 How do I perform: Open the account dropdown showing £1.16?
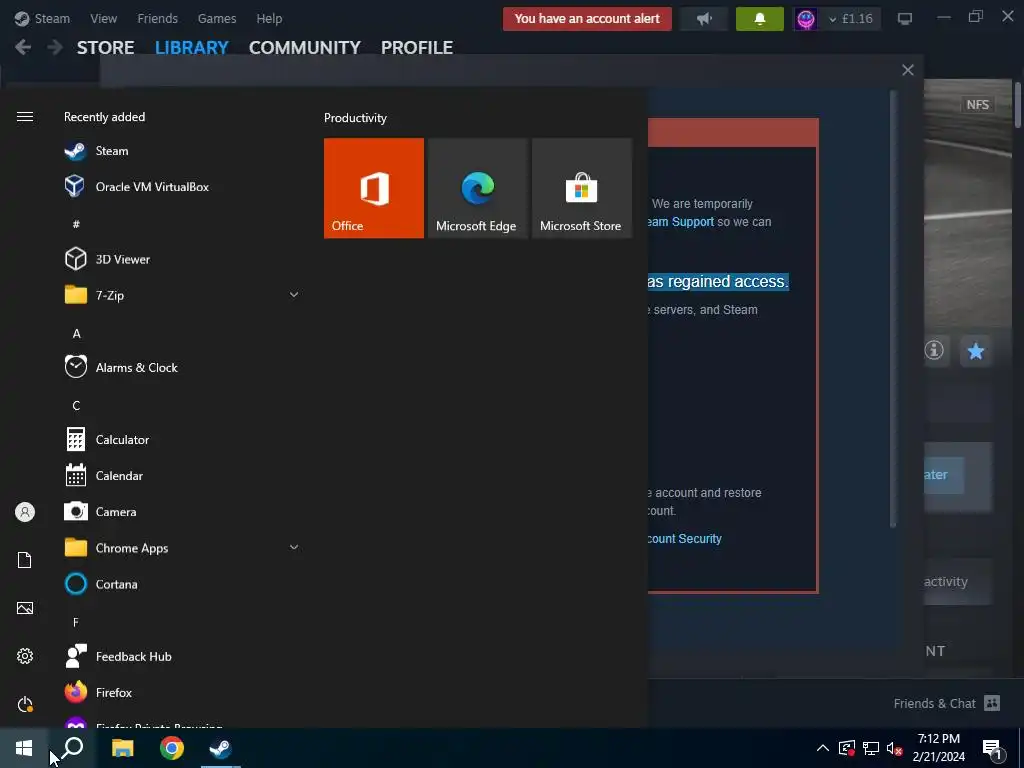tap(850, 19)
